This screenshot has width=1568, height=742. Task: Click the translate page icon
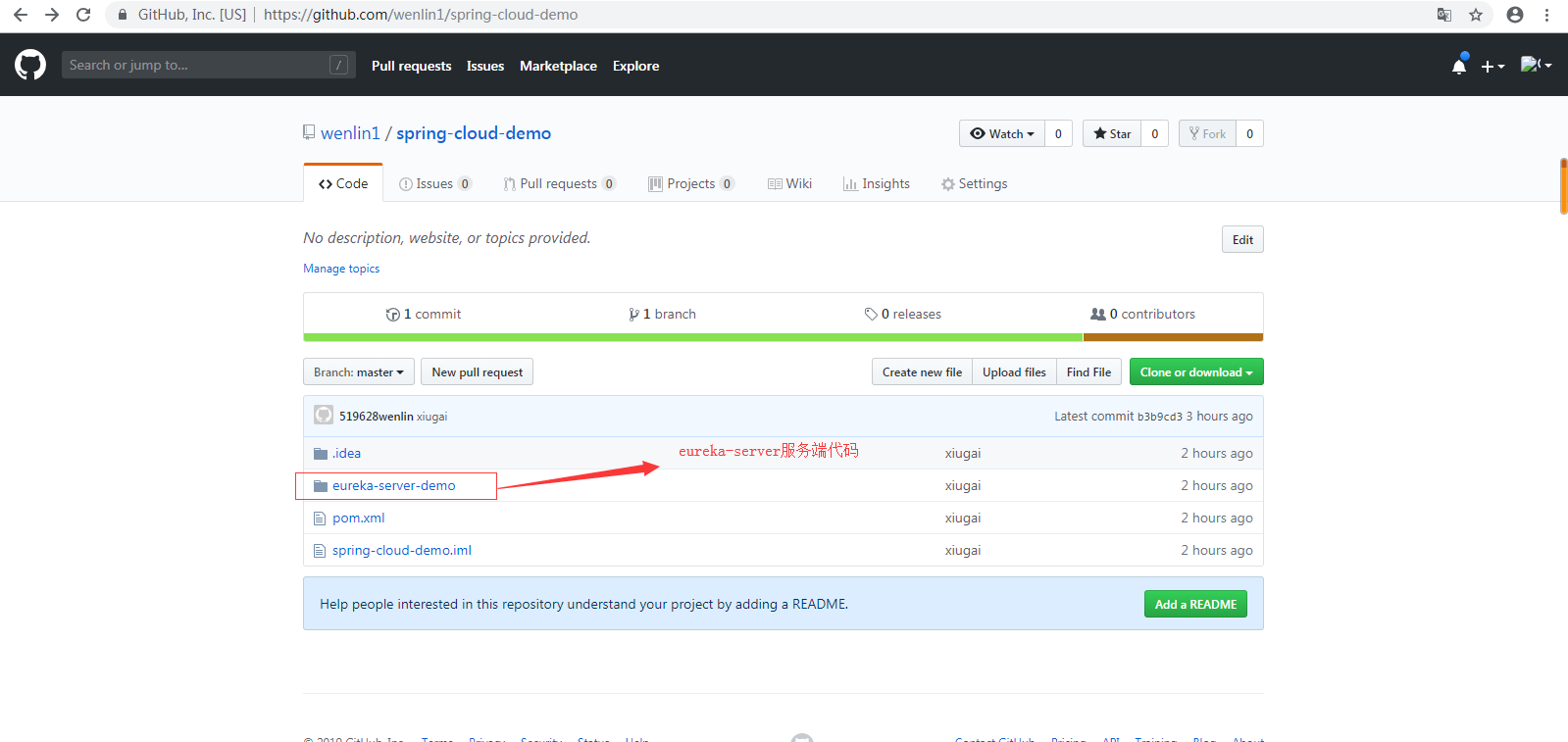[1444, 15]
